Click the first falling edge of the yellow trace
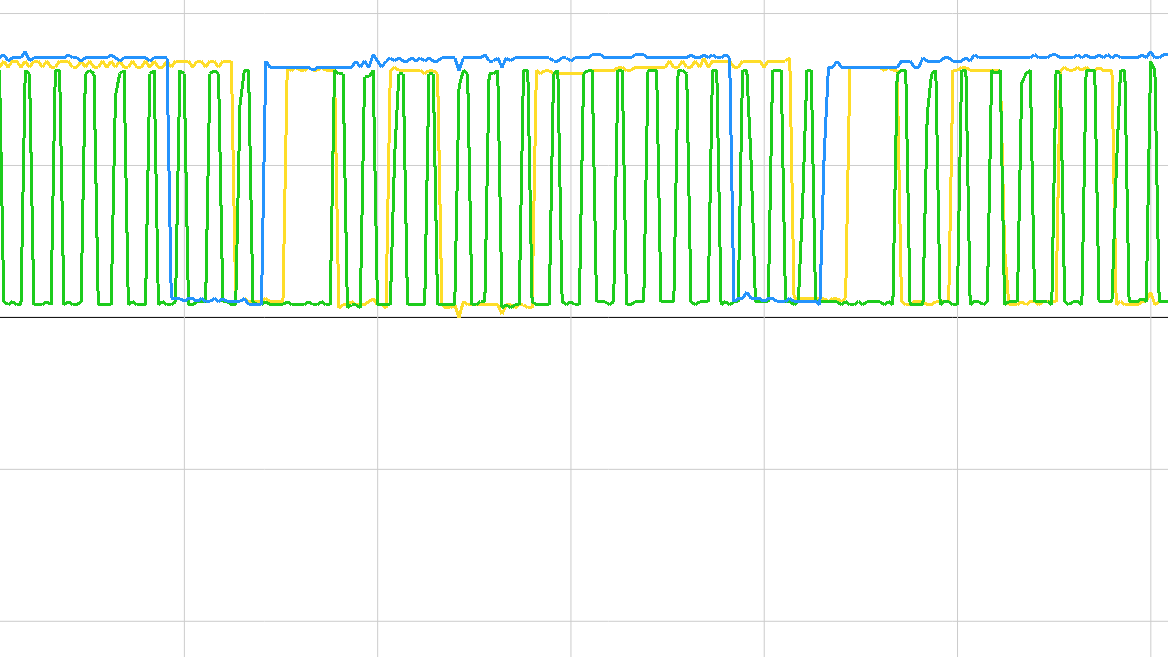Screen dimensions: 1168x657 [234, 180]
